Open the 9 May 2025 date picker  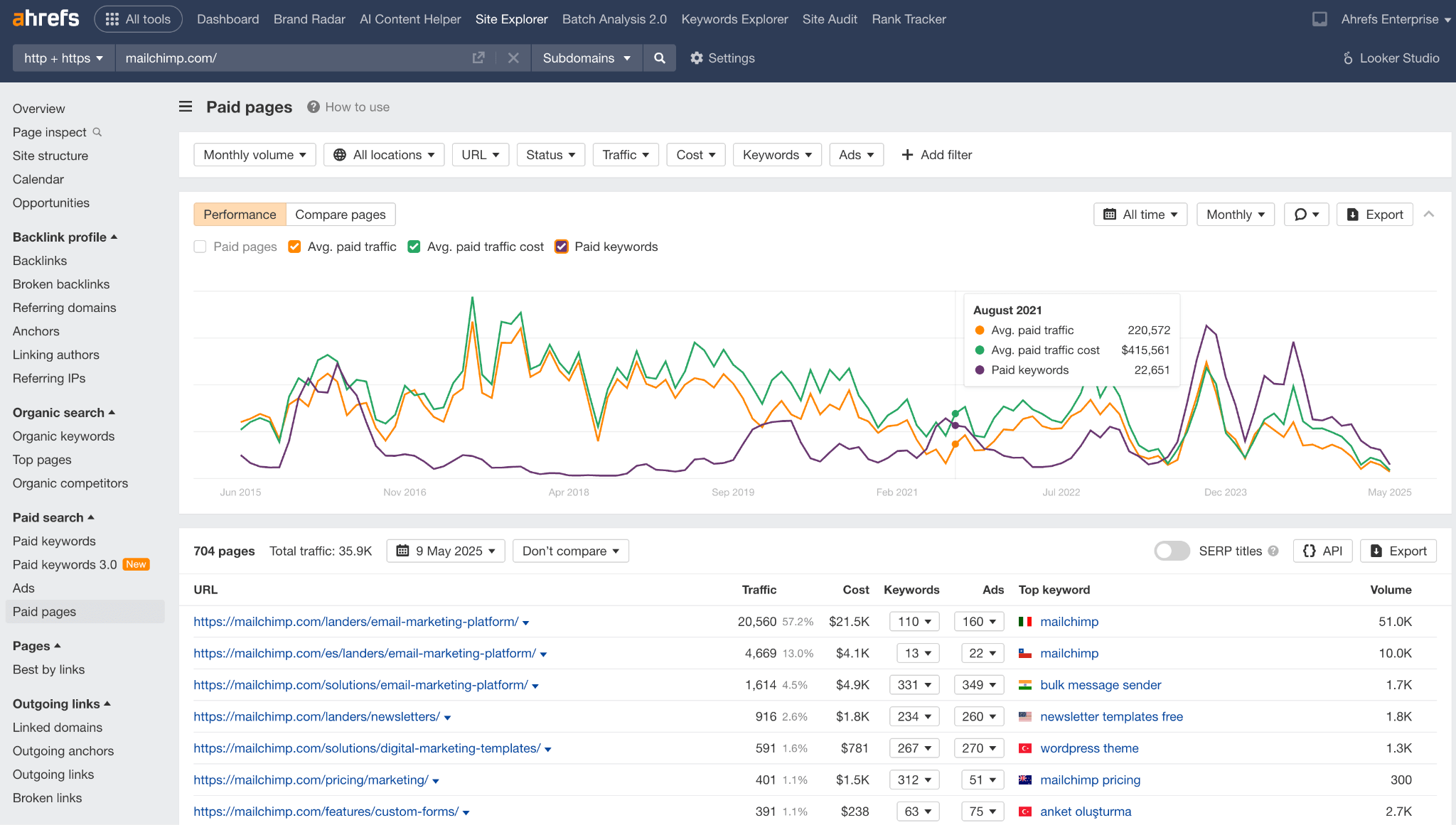(x=445, y=551)
